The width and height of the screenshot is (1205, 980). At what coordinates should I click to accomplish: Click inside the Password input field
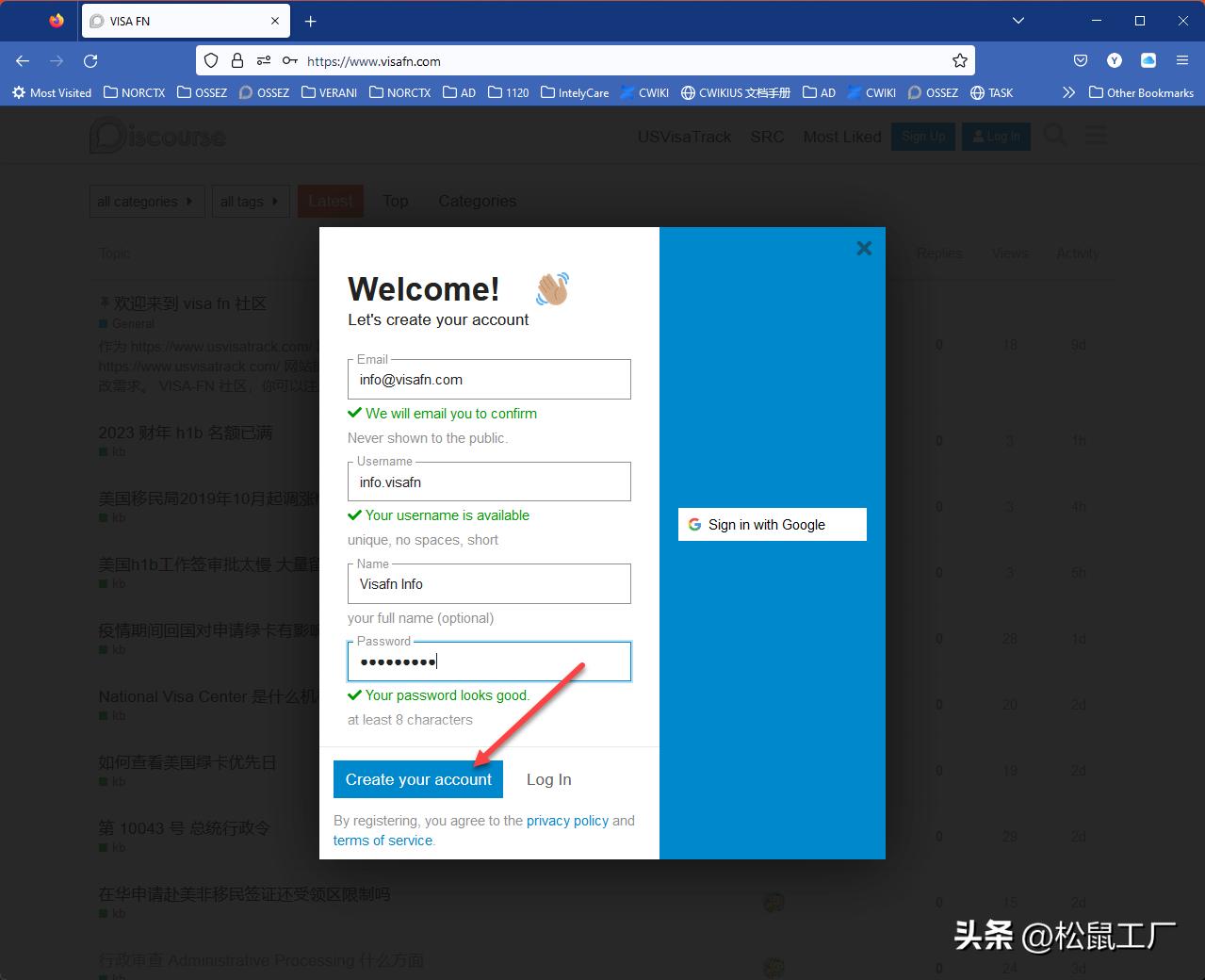click(488, 661)
